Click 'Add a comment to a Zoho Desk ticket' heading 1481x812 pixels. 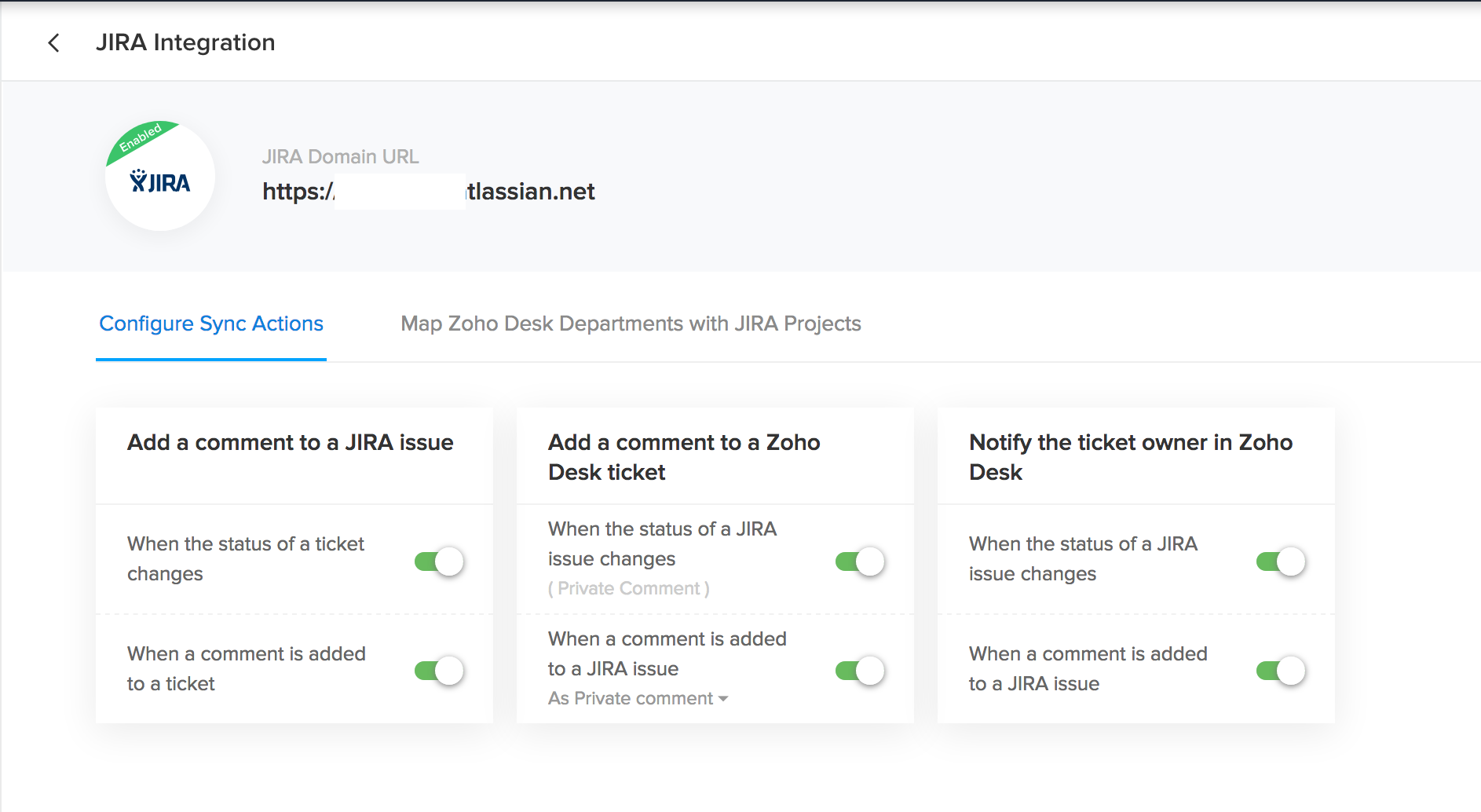point(684,457)
